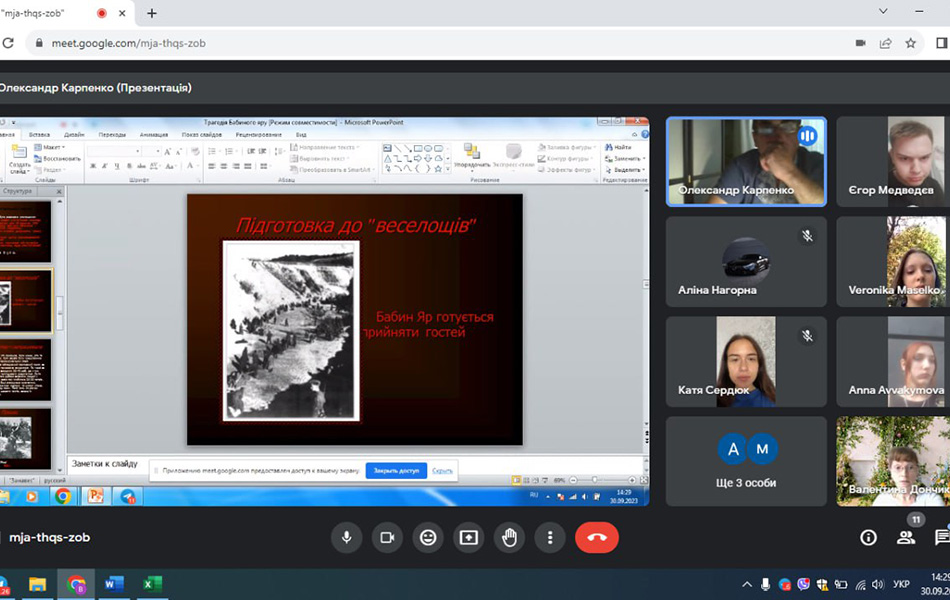The height and width of the screenshot is (600, 950).
Task: Raise your hand in the meeting
Action: click(510, 538)
